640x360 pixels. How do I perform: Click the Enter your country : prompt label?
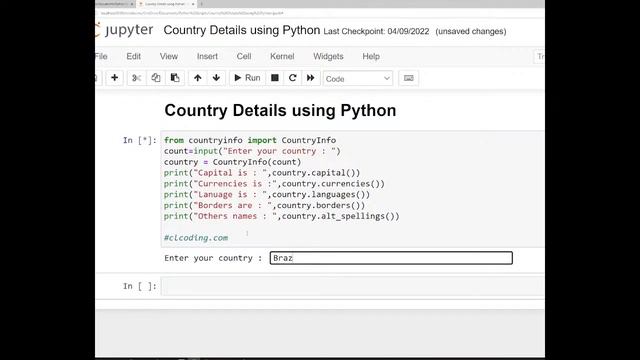tap(213, 258)
